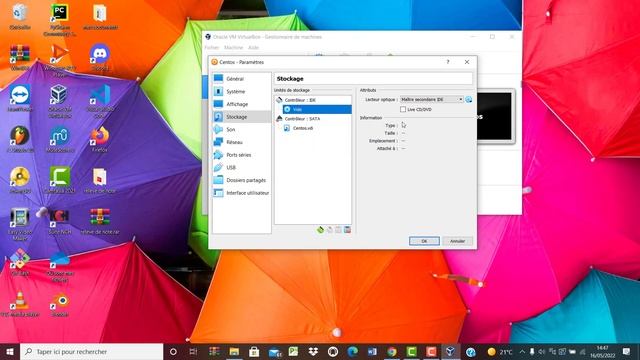This screenshot has width=640, height=360.
Task: Open the notification center icon
Action: coord(627,352)
